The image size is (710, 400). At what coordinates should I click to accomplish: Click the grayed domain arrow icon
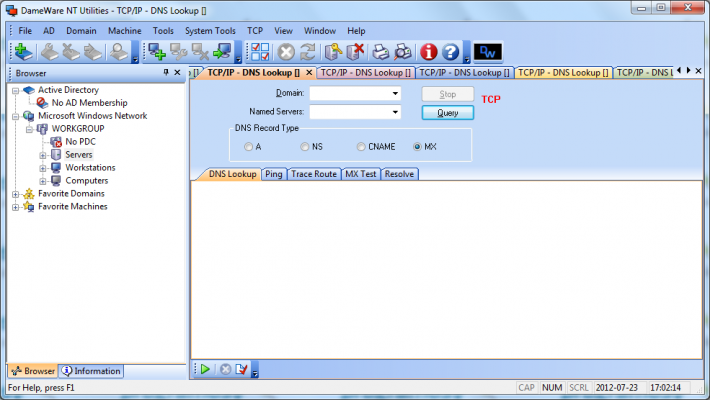[93, 52]
